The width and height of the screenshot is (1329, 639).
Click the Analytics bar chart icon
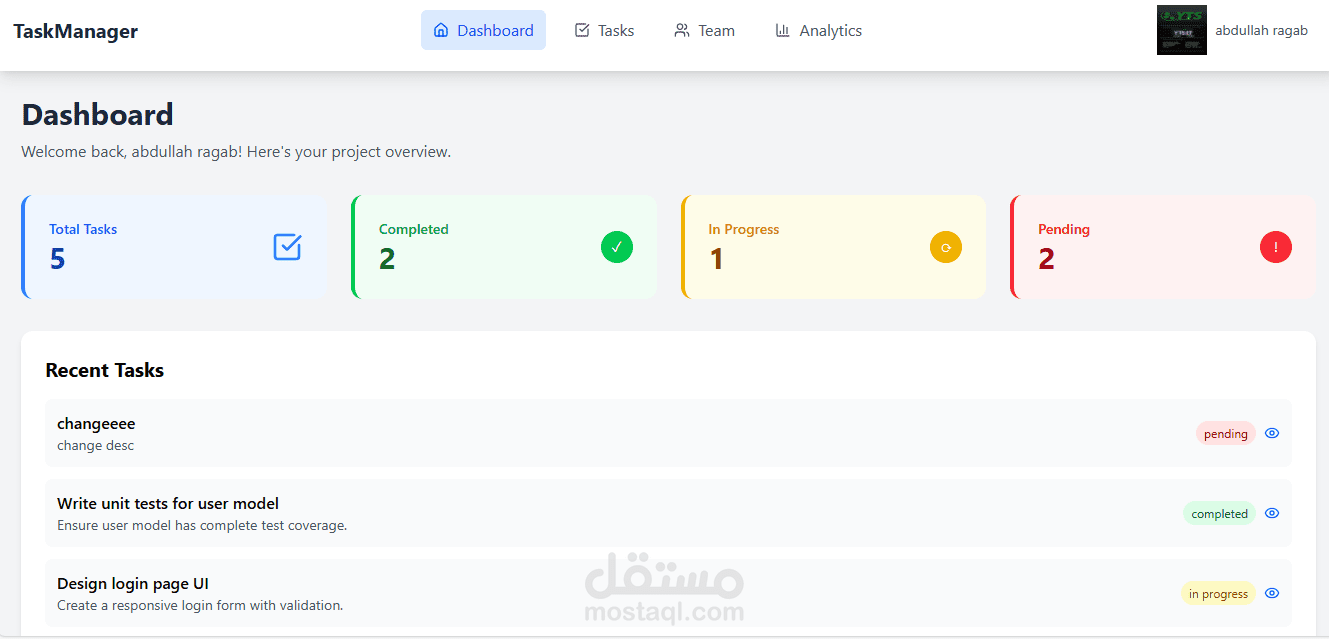781,30
